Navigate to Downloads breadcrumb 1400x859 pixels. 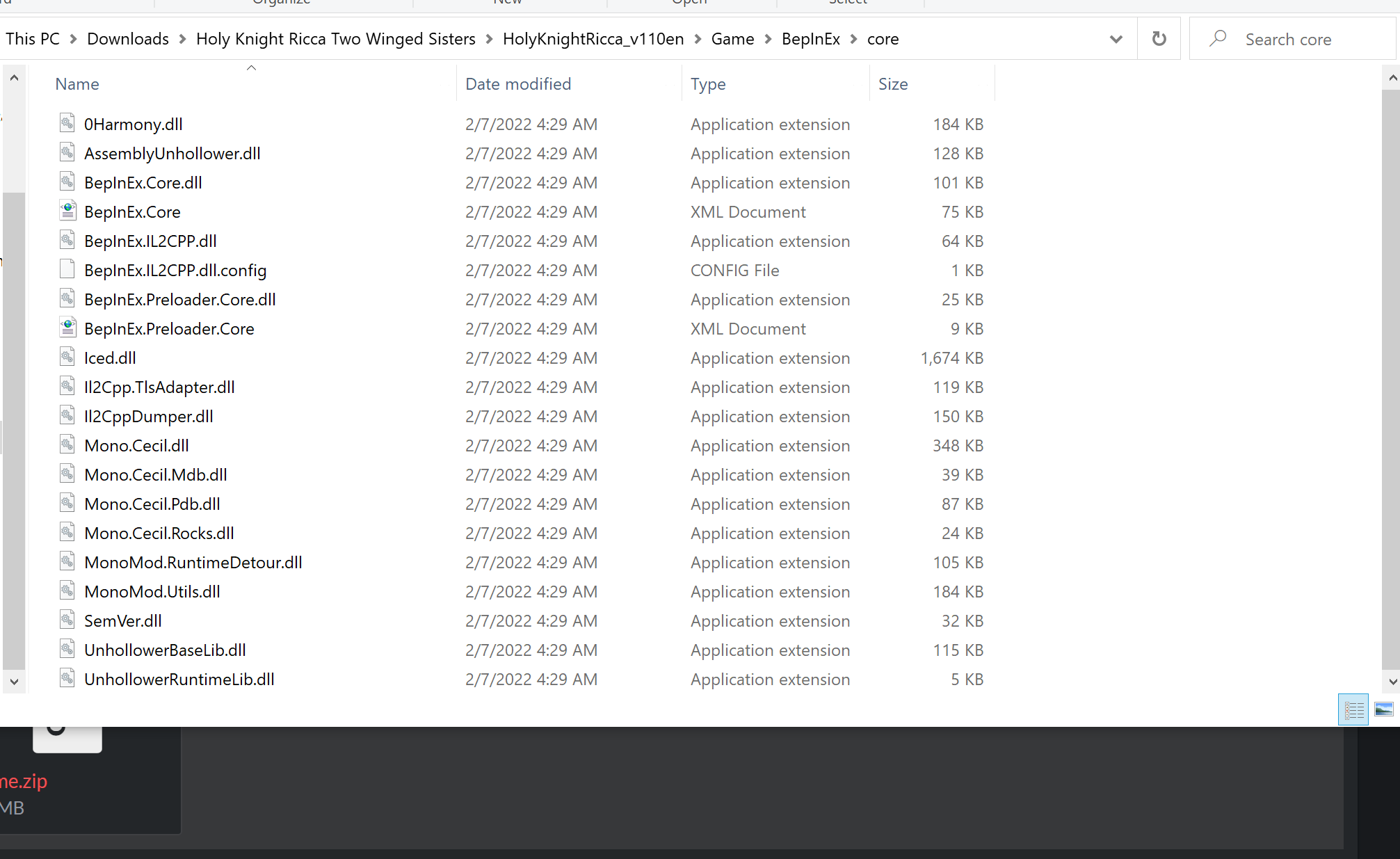click(x=128, y=39)
